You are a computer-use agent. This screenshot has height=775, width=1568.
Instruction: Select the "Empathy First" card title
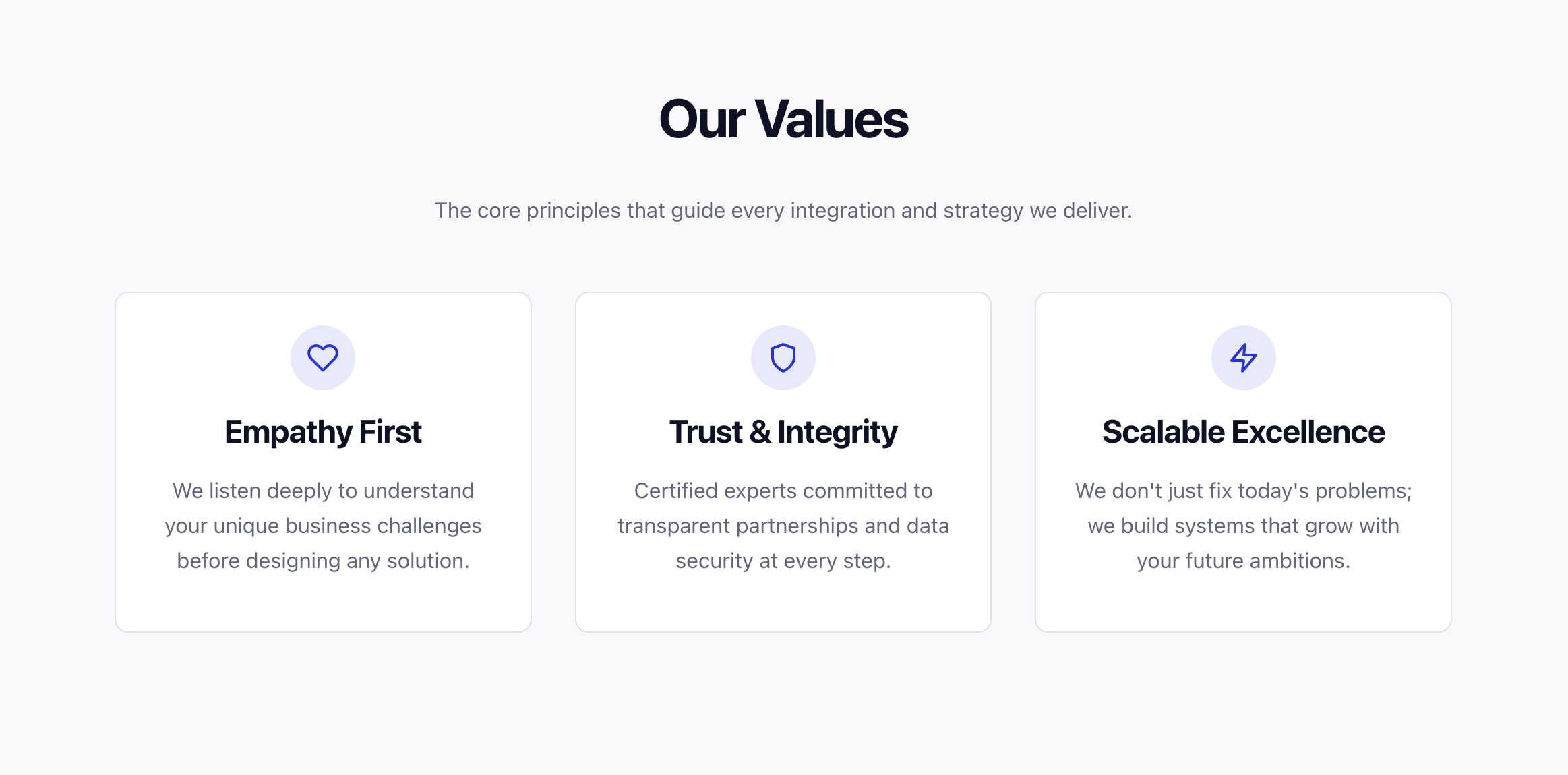pyautogui.click(x=323, y=432)
